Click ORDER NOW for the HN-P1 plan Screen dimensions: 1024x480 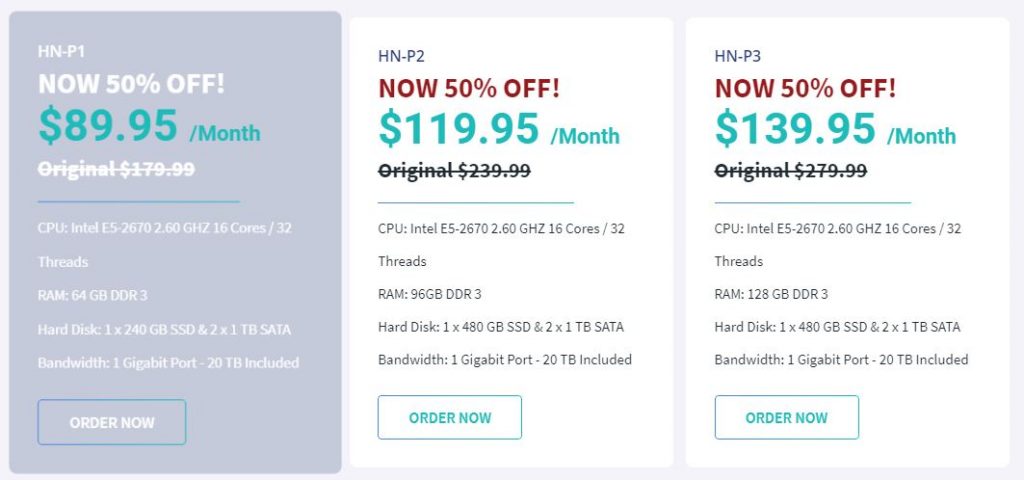tap(112, 422)
